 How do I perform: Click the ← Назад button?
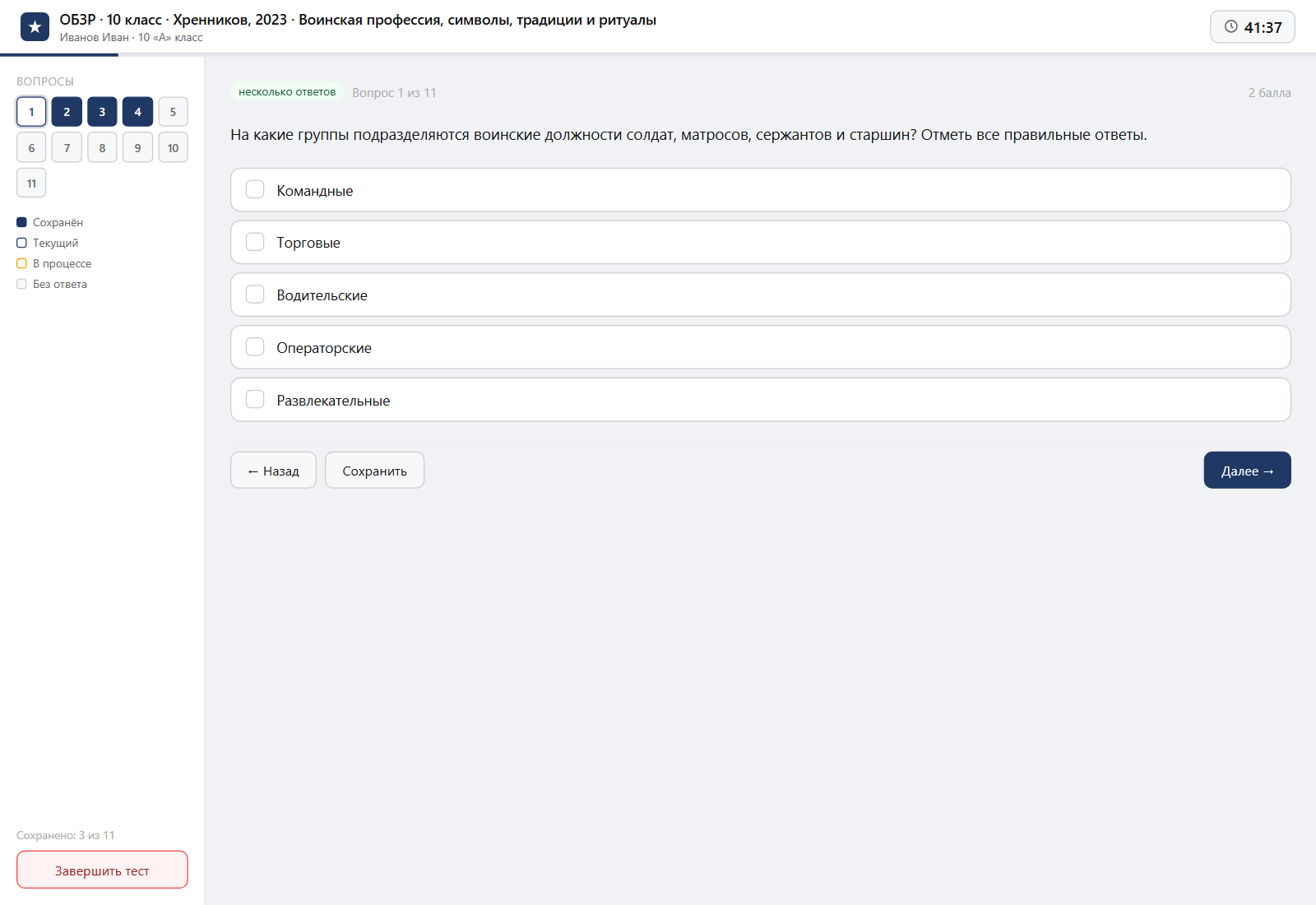[x=273, y=471]
